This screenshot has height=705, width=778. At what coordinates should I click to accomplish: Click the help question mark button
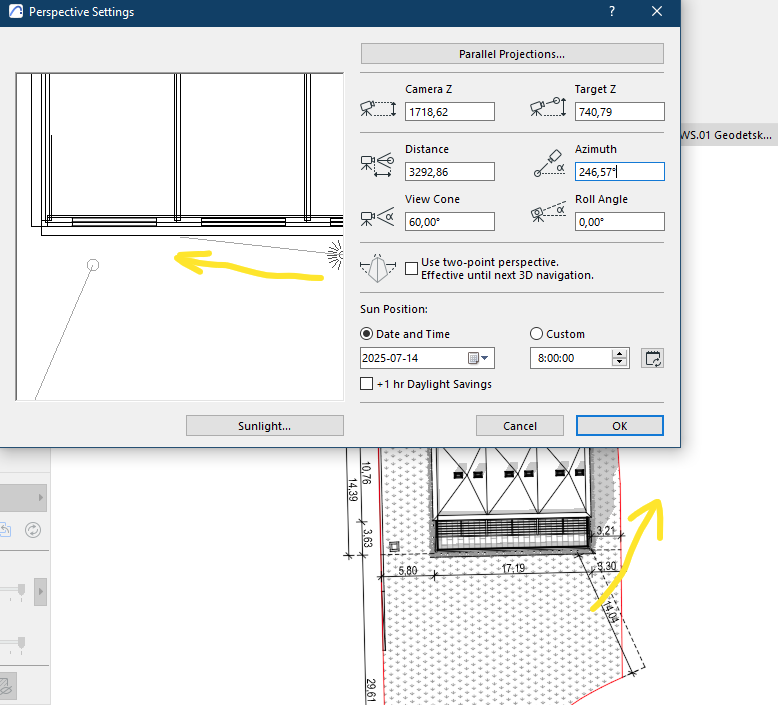click(x=612, y=11)
